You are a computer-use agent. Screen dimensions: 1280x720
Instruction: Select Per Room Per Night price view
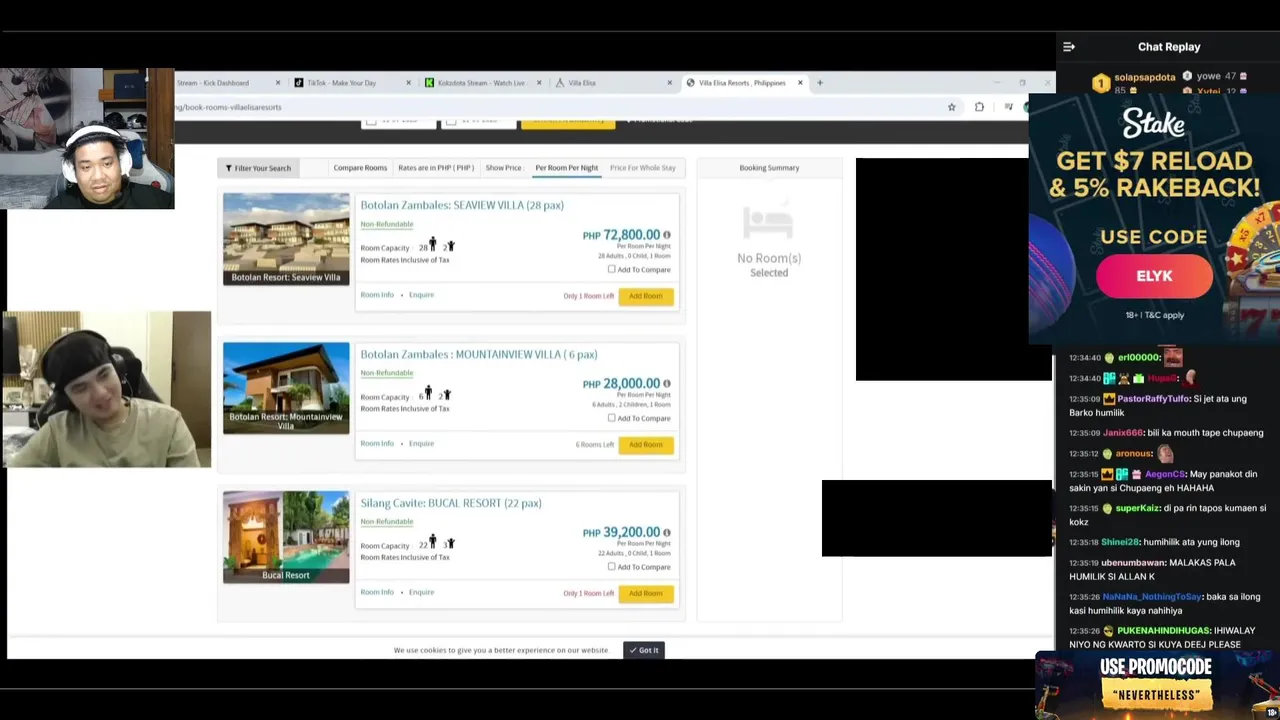tap(566, 168)
